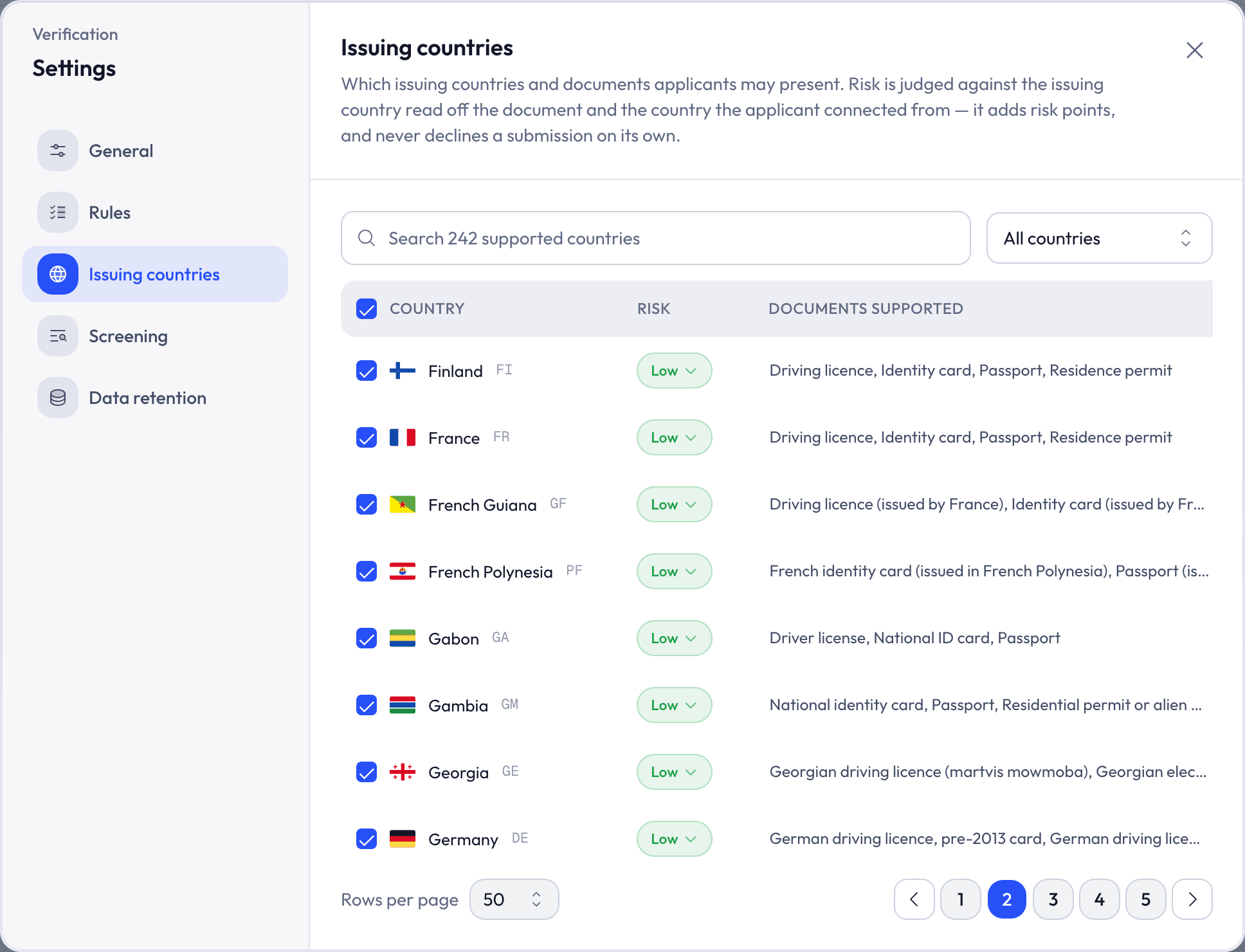Click the Rules checklist icon

tap(58, 212)
